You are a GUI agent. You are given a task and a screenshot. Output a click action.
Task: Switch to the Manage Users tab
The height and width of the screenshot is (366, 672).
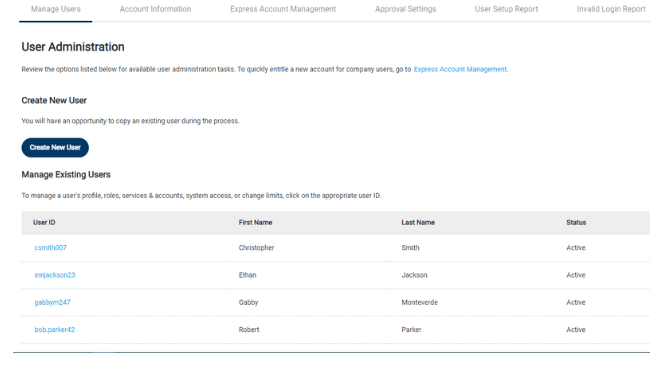(56, 9)
